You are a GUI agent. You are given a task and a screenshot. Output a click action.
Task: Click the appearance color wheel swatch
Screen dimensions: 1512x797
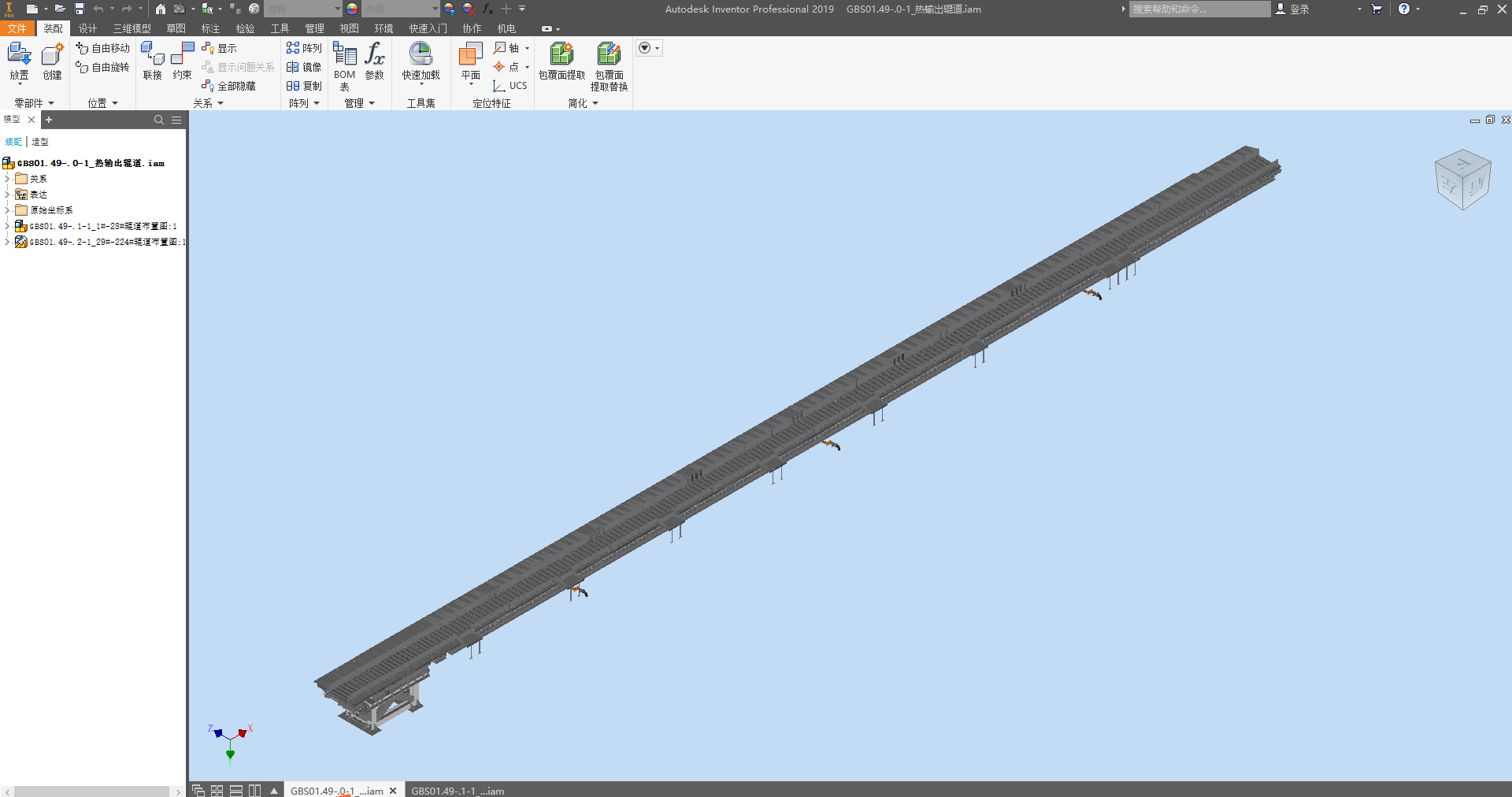(x=352, y=9)
